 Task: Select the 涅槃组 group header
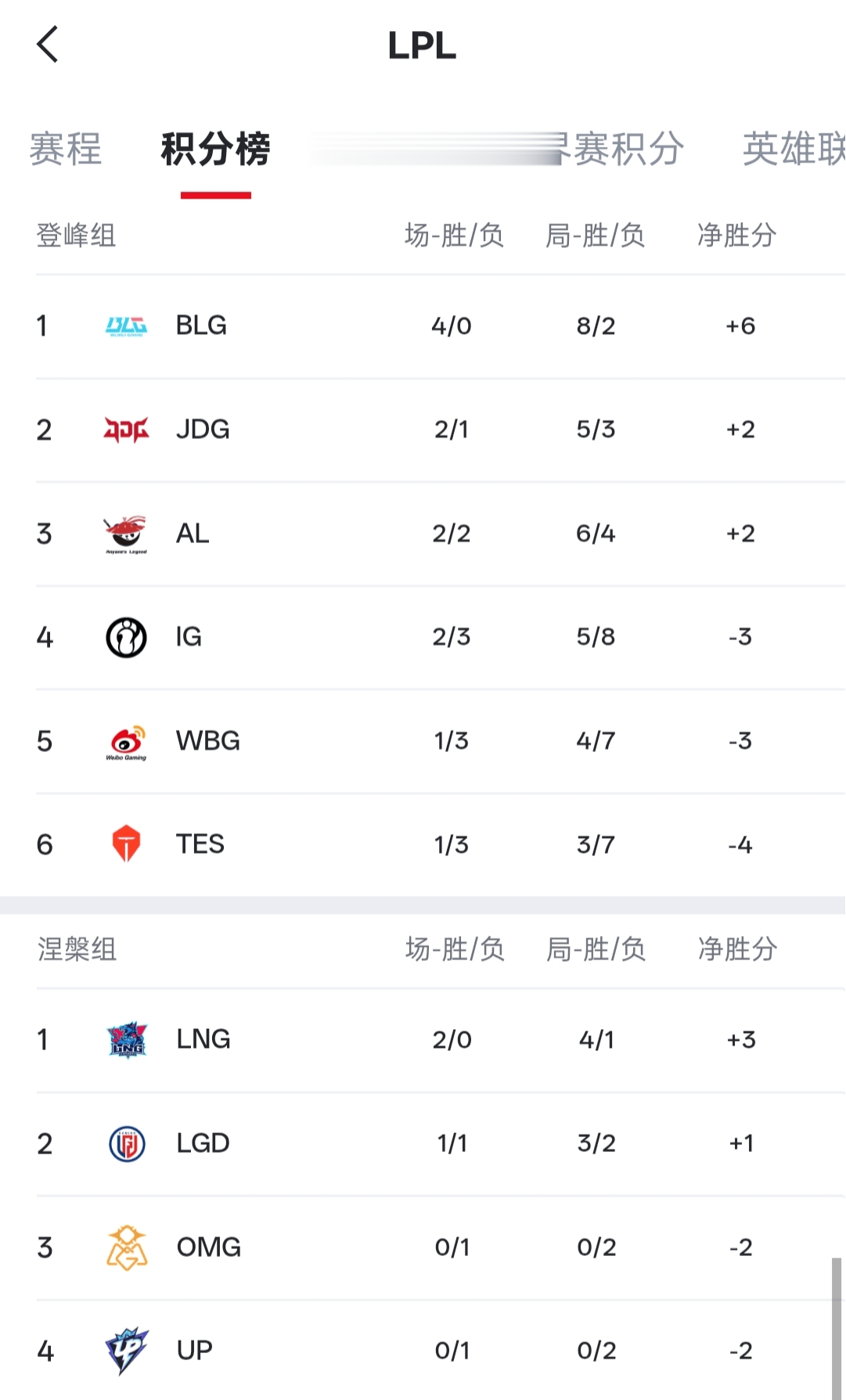point(77,949)
